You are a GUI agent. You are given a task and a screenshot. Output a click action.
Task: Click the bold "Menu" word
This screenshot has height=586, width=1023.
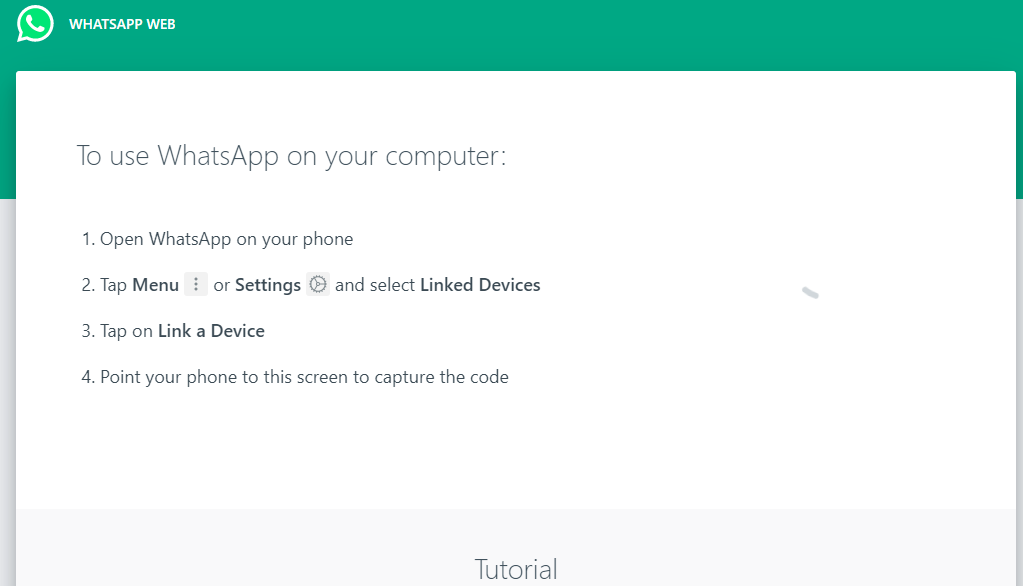point(155,285)
